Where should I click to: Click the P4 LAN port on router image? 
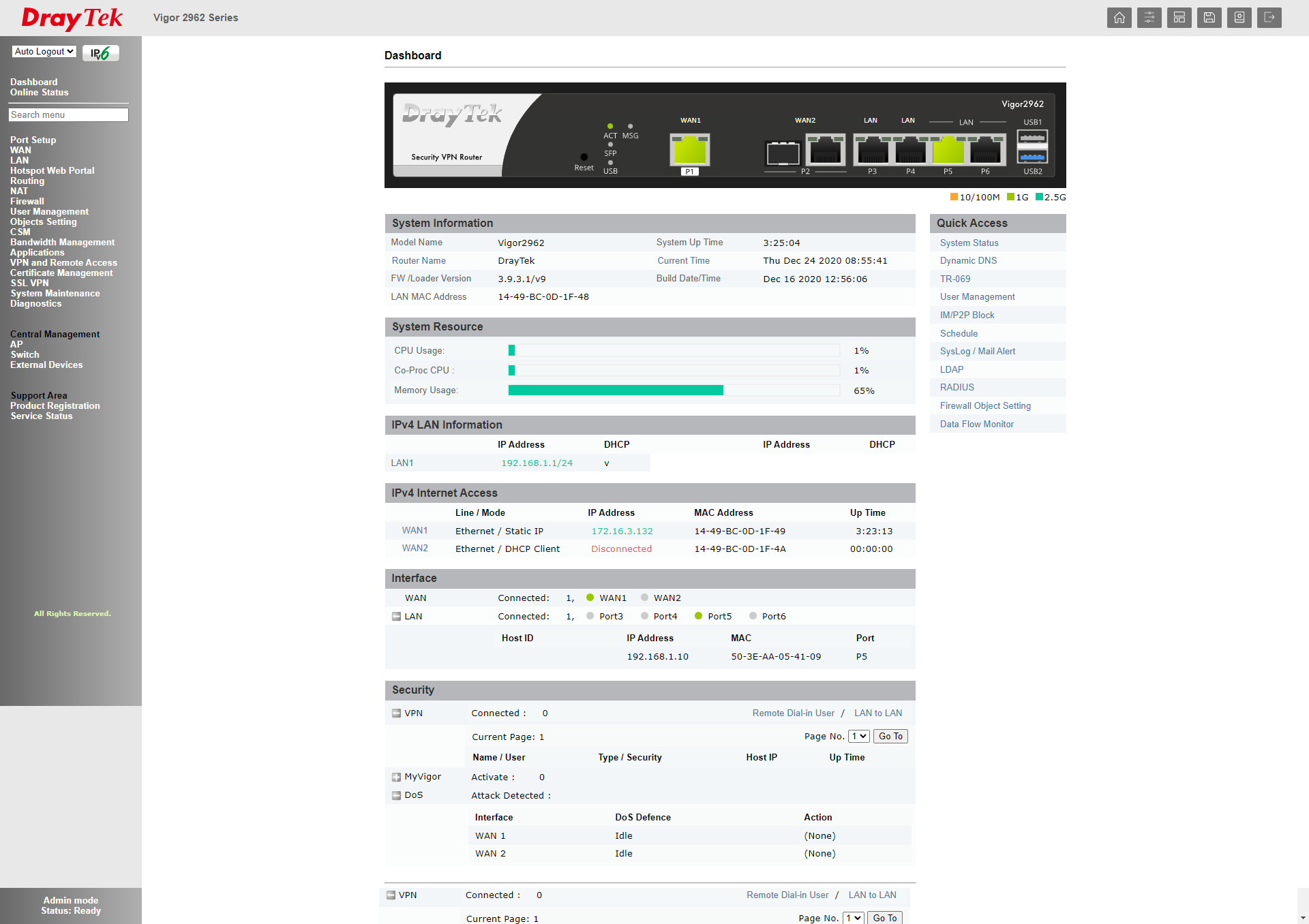click(x=910, y=149)
